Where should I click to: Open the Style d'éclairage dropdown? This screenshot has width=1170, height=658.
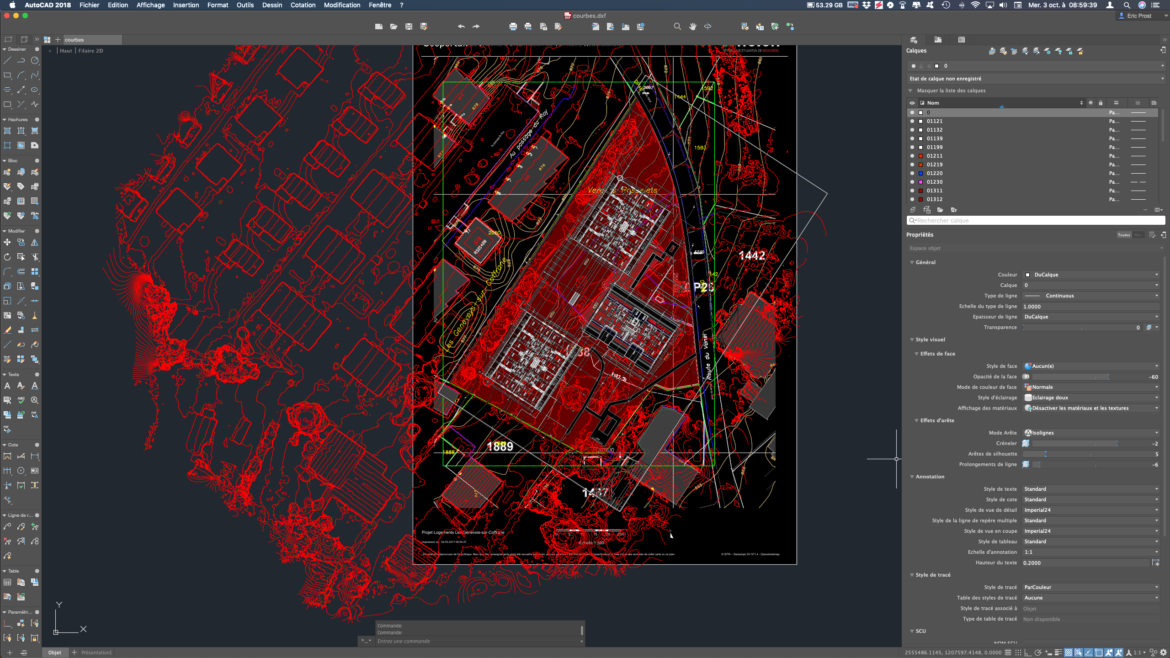pos(1091,398)
